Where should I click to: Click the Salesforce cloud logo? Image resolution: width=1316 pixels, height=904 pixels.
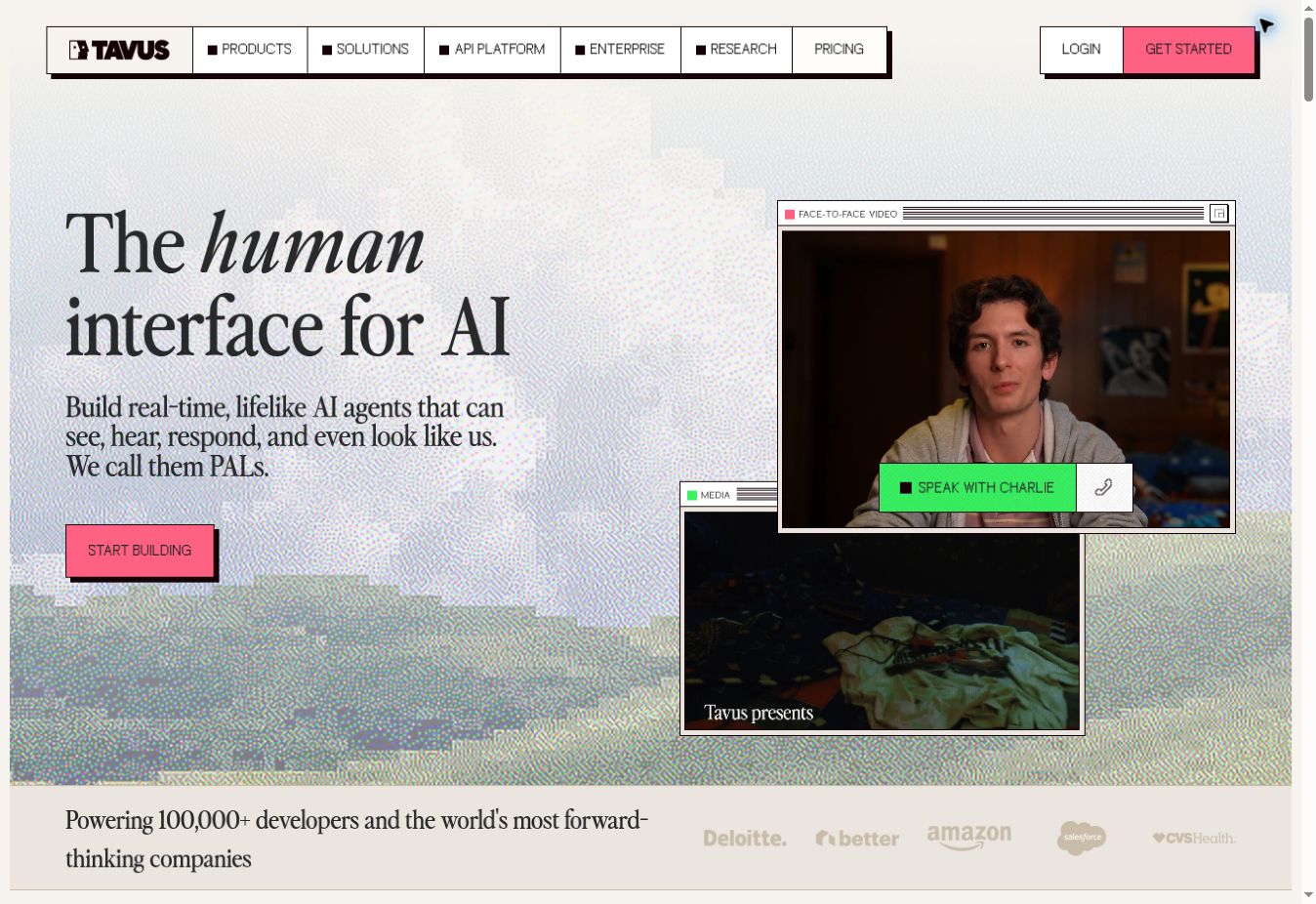click(x=1082, y=838)
